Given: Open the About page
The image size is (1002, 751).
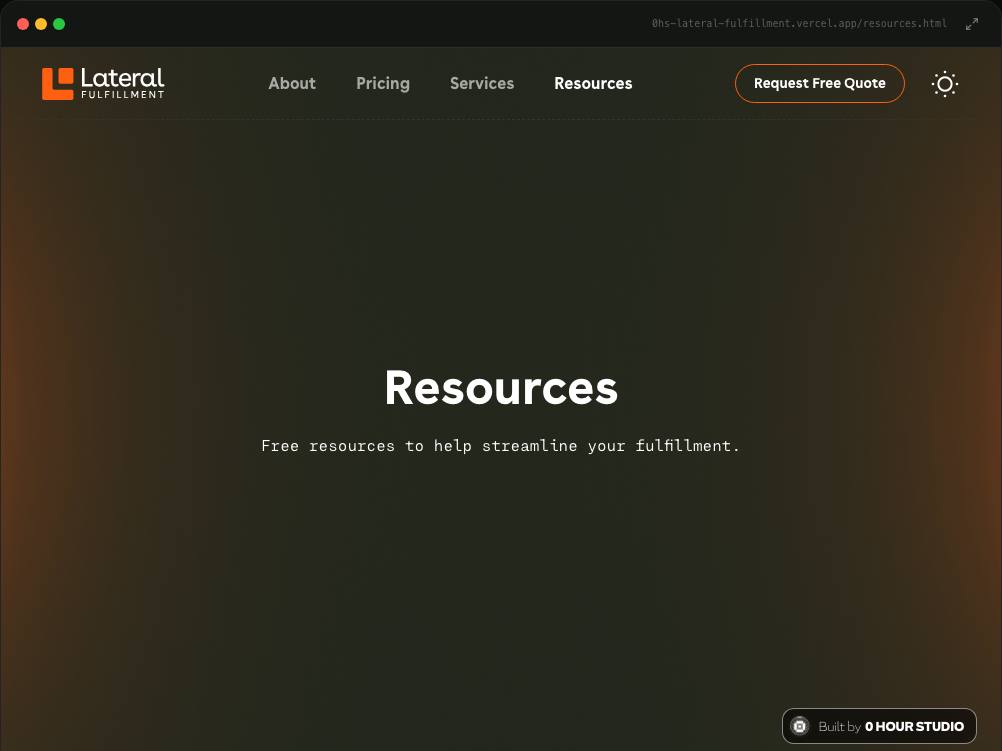Looking at the screenshot, I should (x=292, y=84).
